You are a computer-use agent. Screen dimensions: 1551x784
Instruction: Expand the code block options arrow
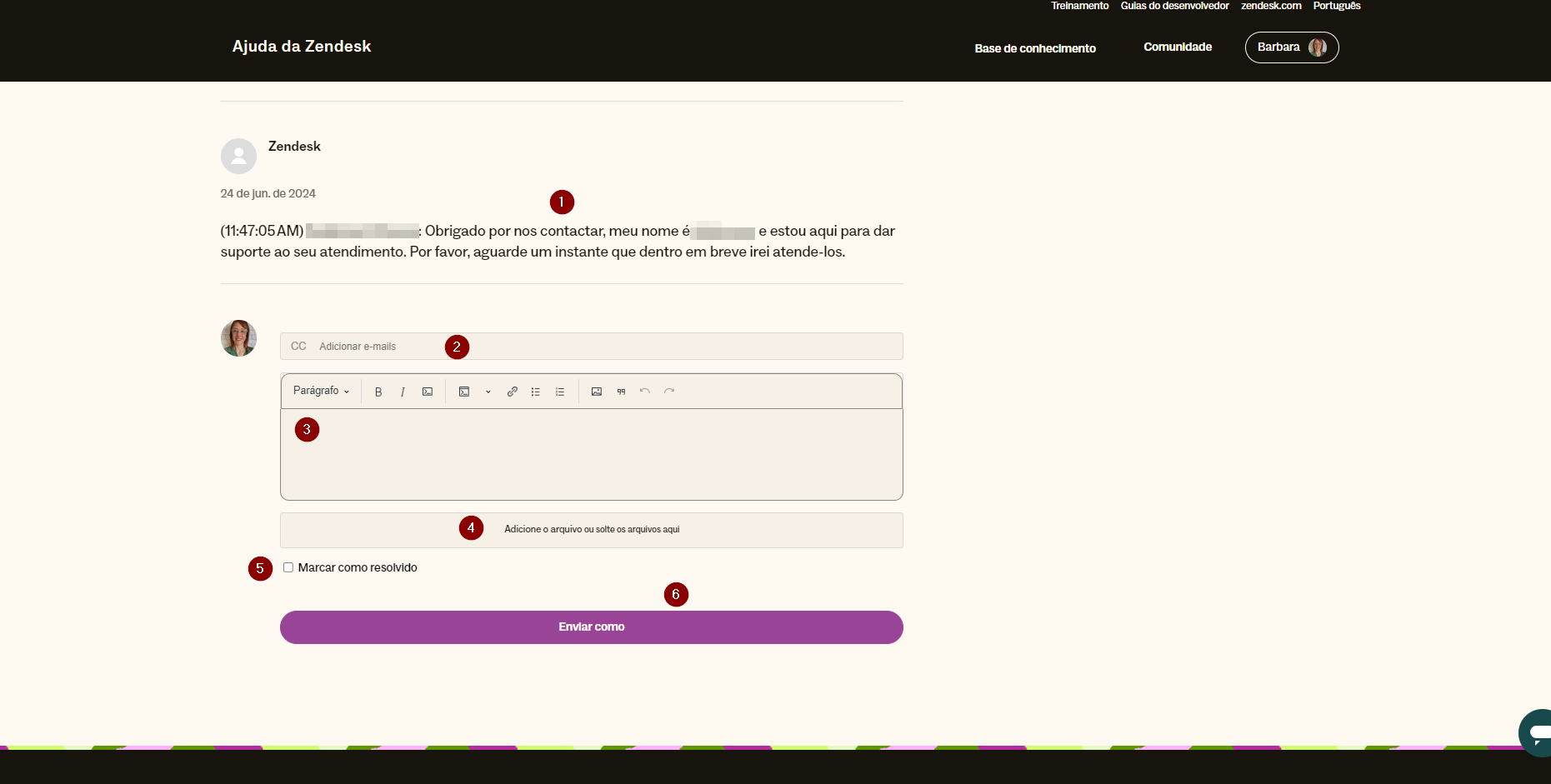[x=488, y=392]
